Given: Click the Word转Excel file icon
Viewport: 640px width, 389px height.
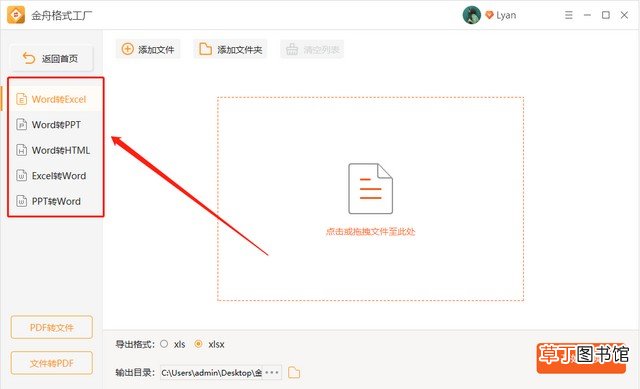Looking at the screenshot, I should pyautogui.click(x=21, y=99).
